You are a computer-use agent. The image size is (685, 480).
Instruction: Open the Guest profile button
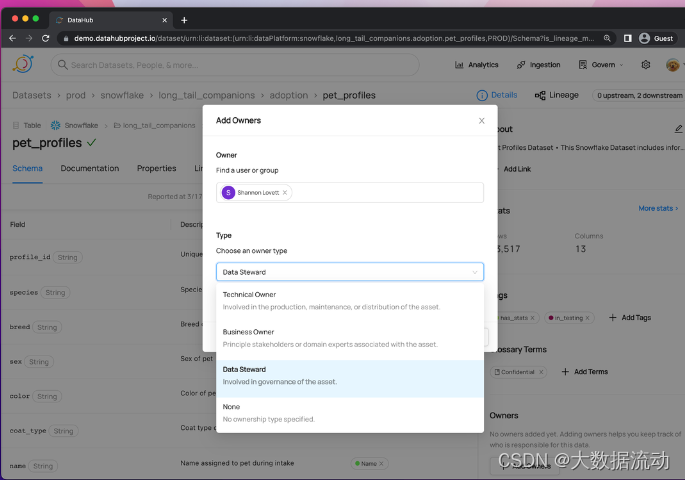656,38
